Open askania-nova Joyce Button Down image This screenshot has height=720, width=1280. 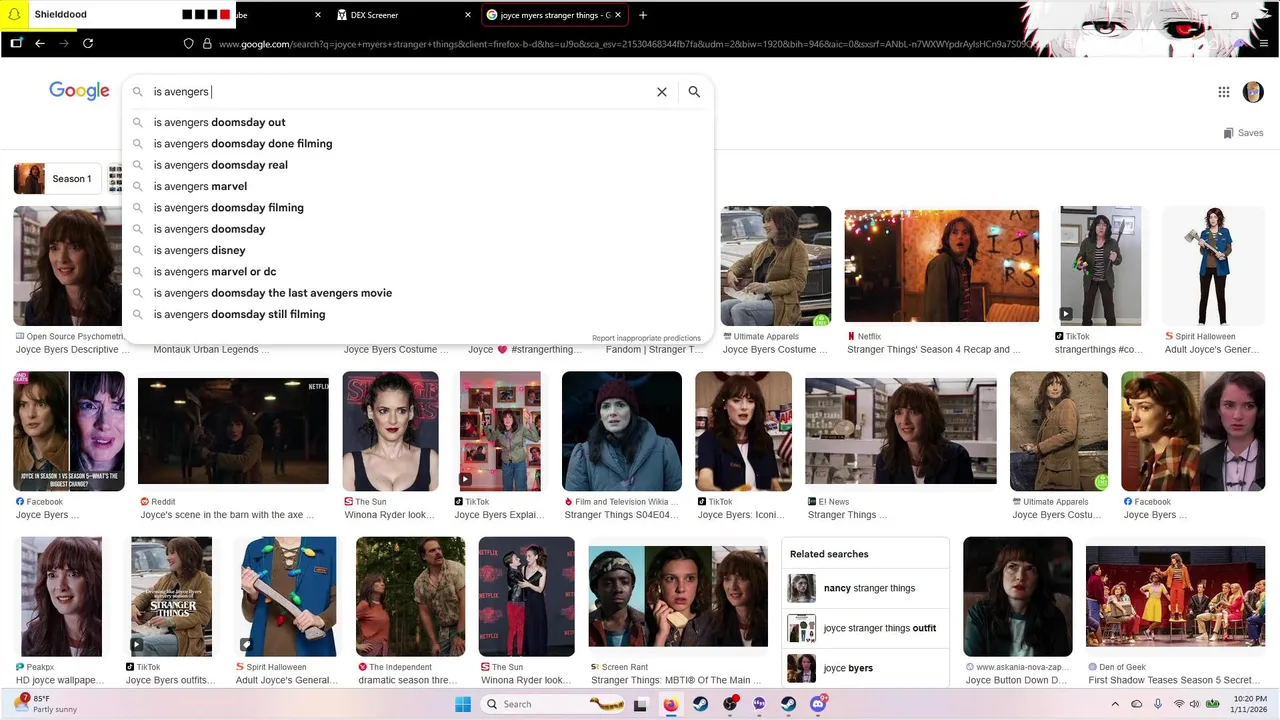(x=1018, y=597)
